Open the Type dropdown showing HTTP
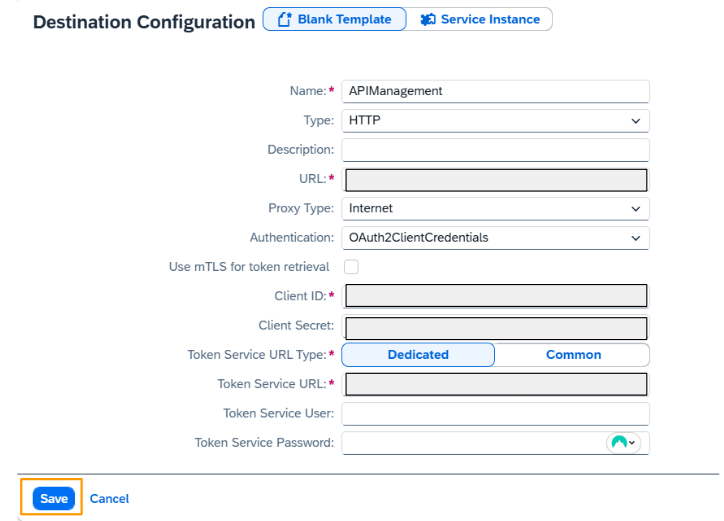 [x=495, y=121]
